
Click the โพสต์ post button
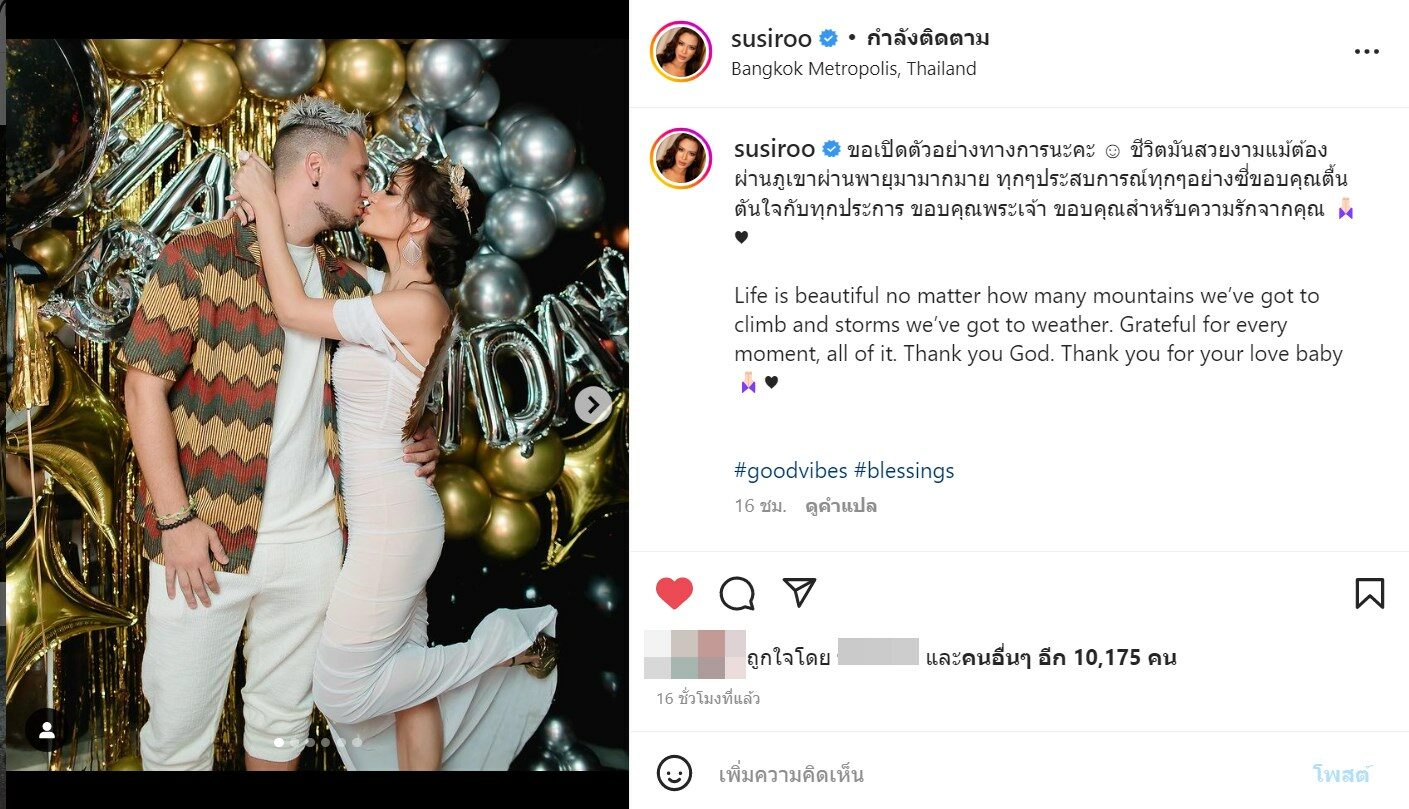(x=1341, y=774)
